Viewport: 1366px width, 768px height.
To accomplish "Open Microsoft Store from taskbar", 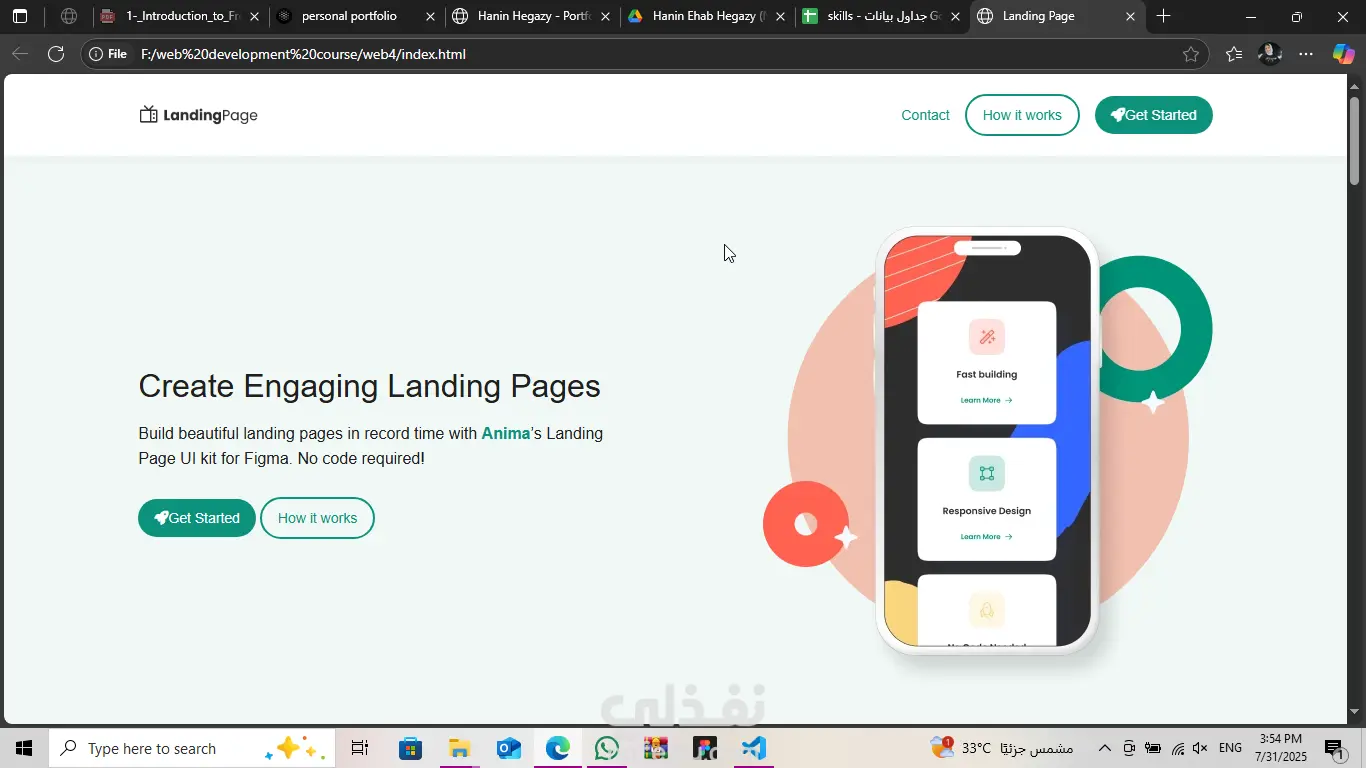I will click(x=410, y=748).
